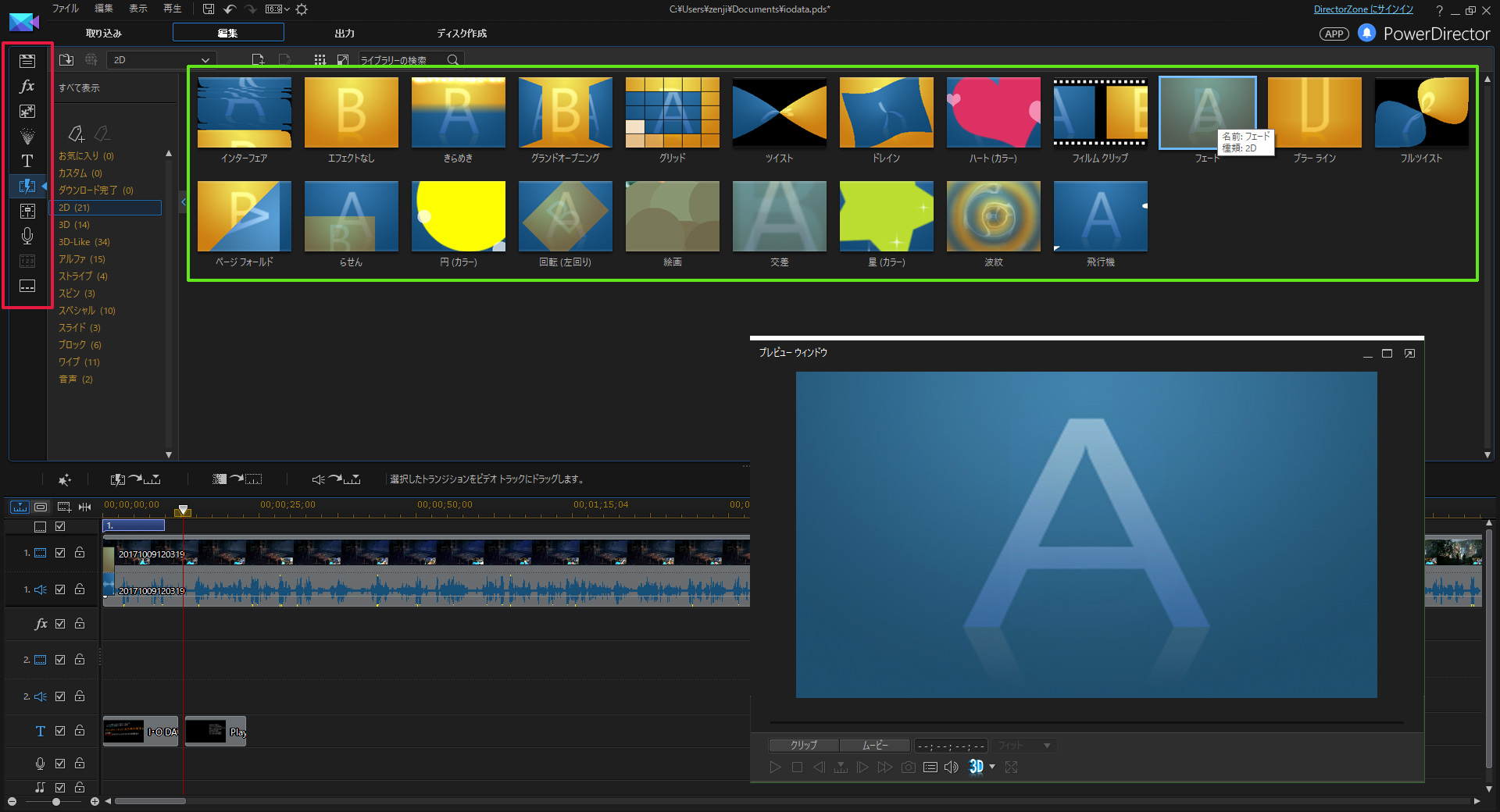Disable video track 1 checkbox
Viewport: 1500px width, 812px height.
click(x=60, y=553)
